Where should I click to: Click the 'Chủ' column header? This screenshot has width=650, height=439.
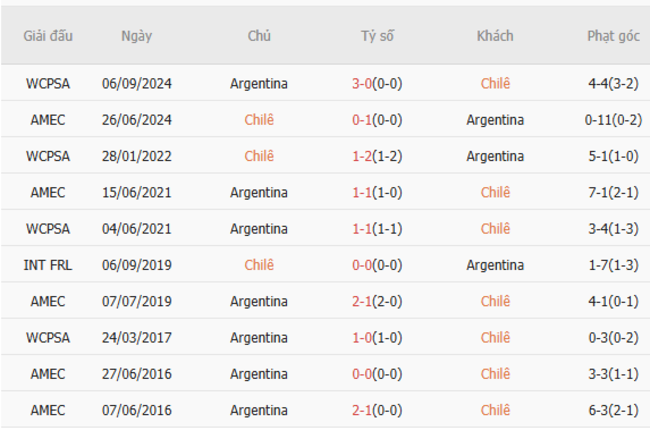pyautogui.click(x=259, y=35)
